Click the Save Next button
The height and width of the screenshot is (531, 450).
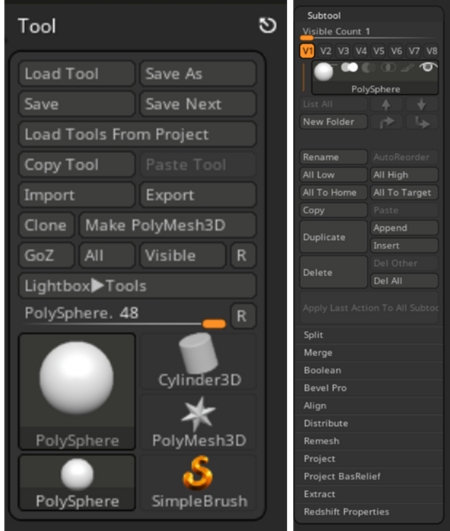pos(198,104)
